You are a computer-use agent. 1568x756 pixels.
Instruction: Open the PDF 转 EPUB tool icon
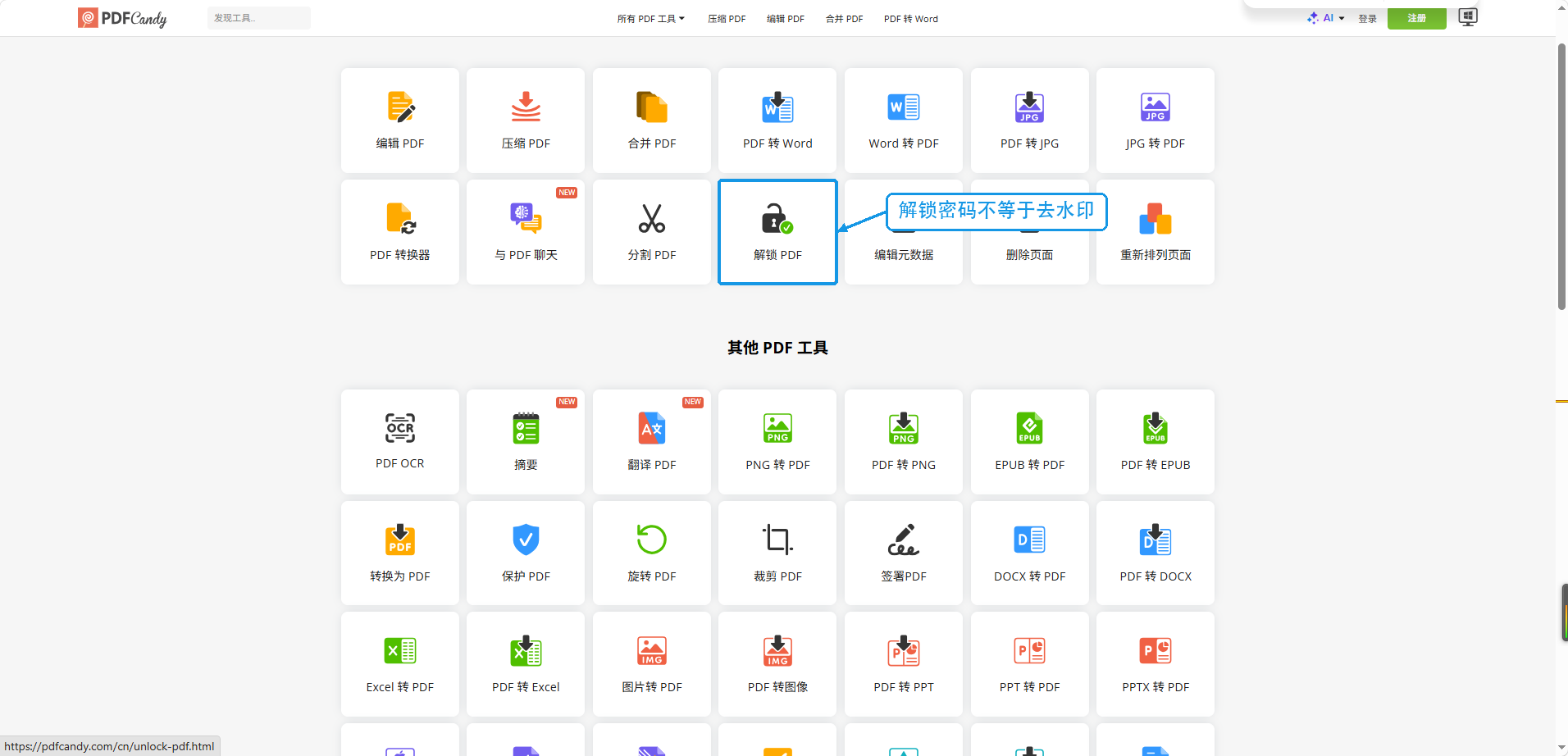click(1155, 428)
